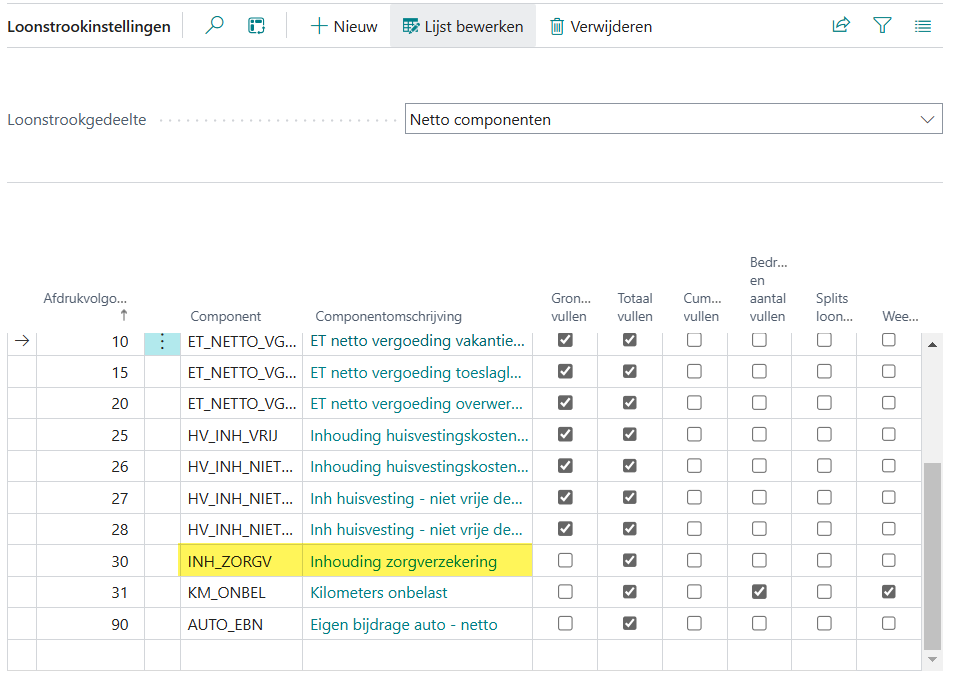
Task: Select the KM_ONBEL component cell
Action: pos(227,592)
